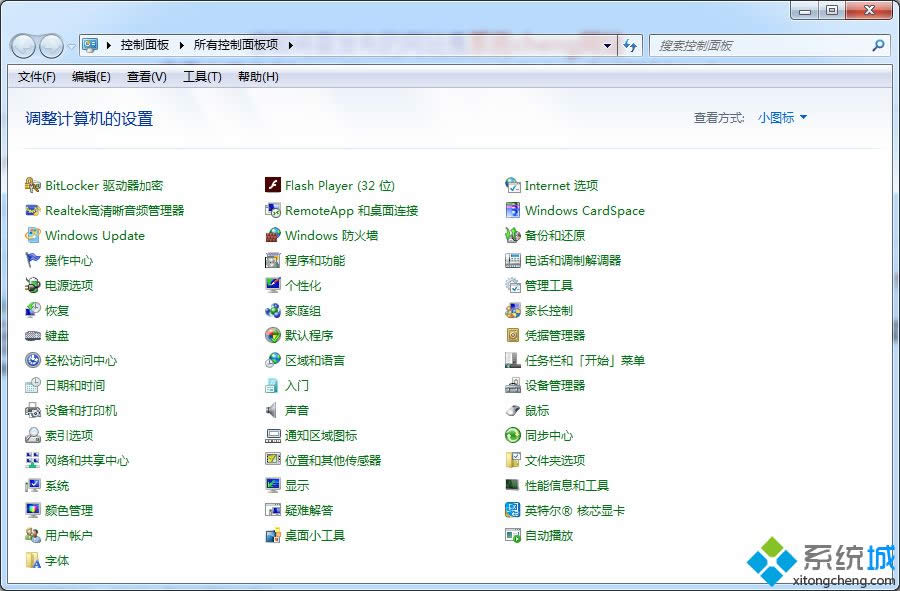900x591 pixels.
Task: Open the 家长控制 link
Action: [549, 310]
